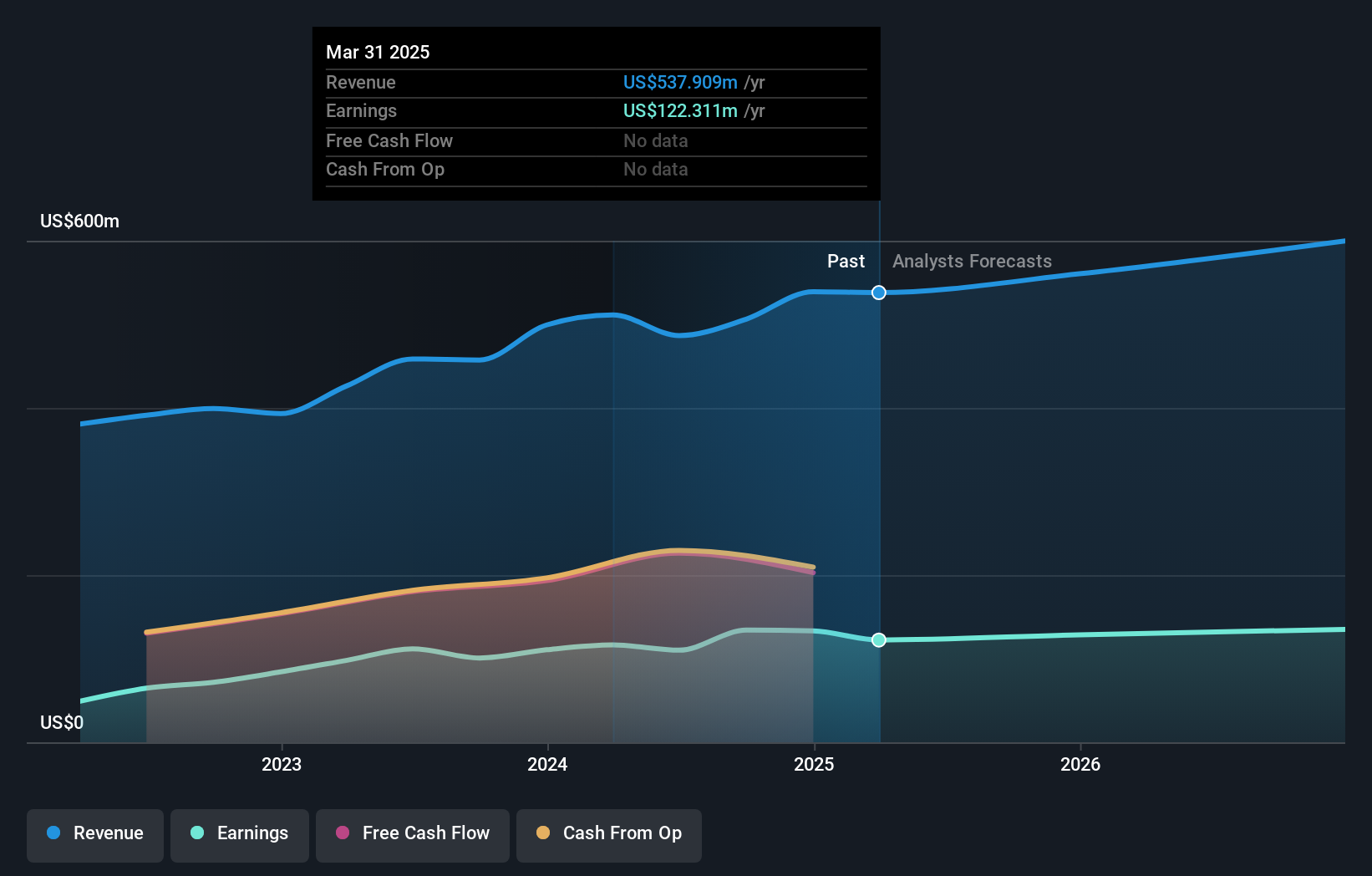Viewport: 1372px width, 876px height.
Task: Click the Revenue tooltip row label
Action: pyautogui.click(x=361, y=82)
